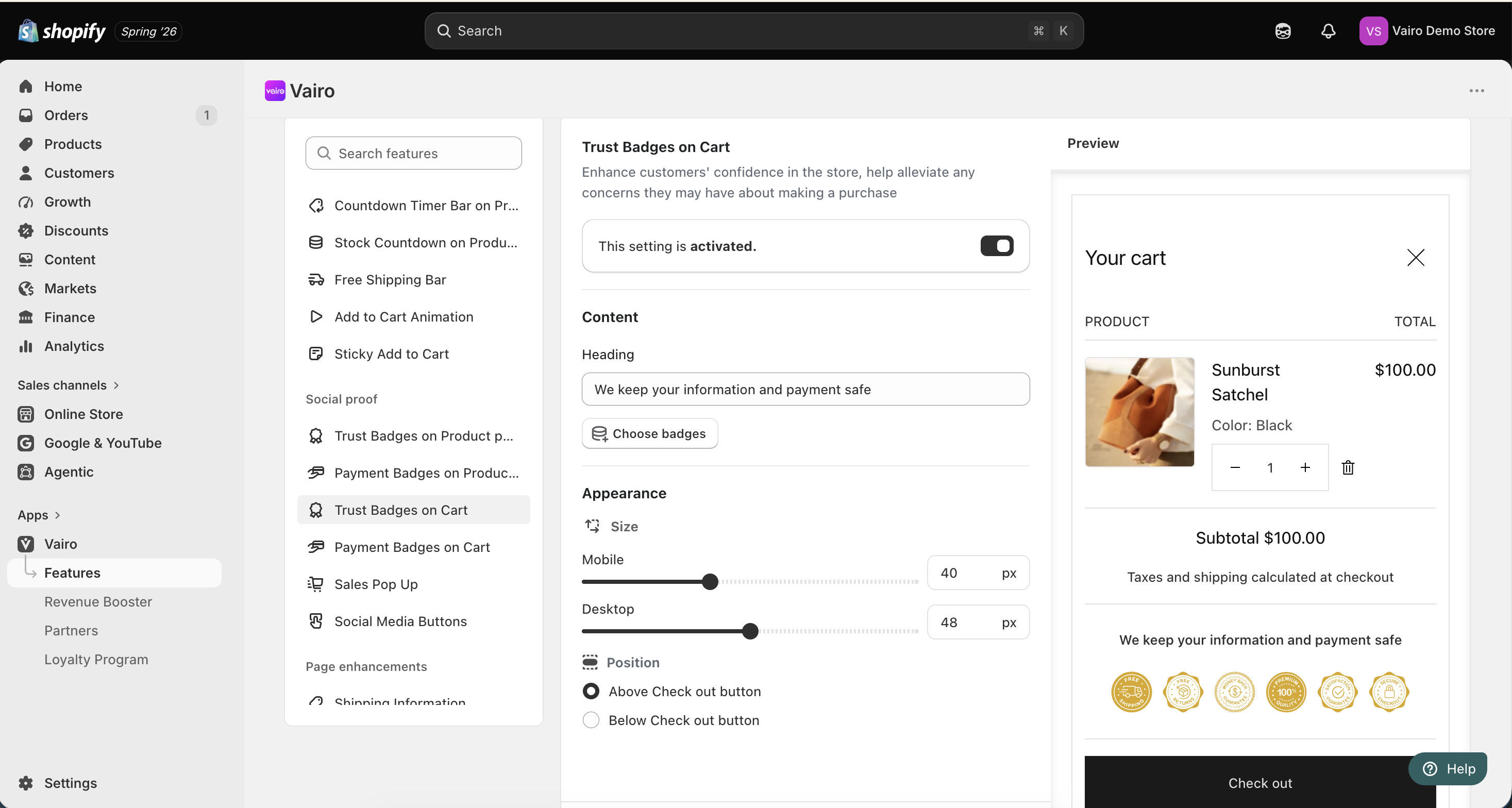This screenshot has width=1512, height=808.
Task: Click the Free Shipping gold trust badge
Action: tap(1131, 692)
